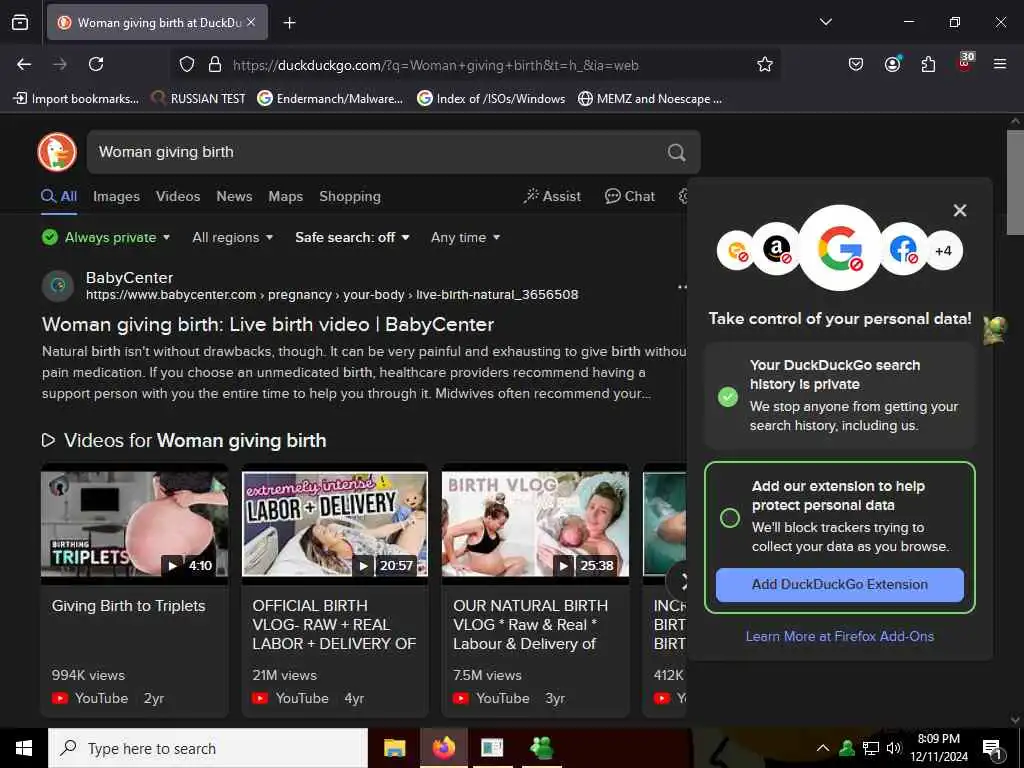1024x768 pixels.
Task: Click the green checkmark for private search history
Action: coord(728,396)
